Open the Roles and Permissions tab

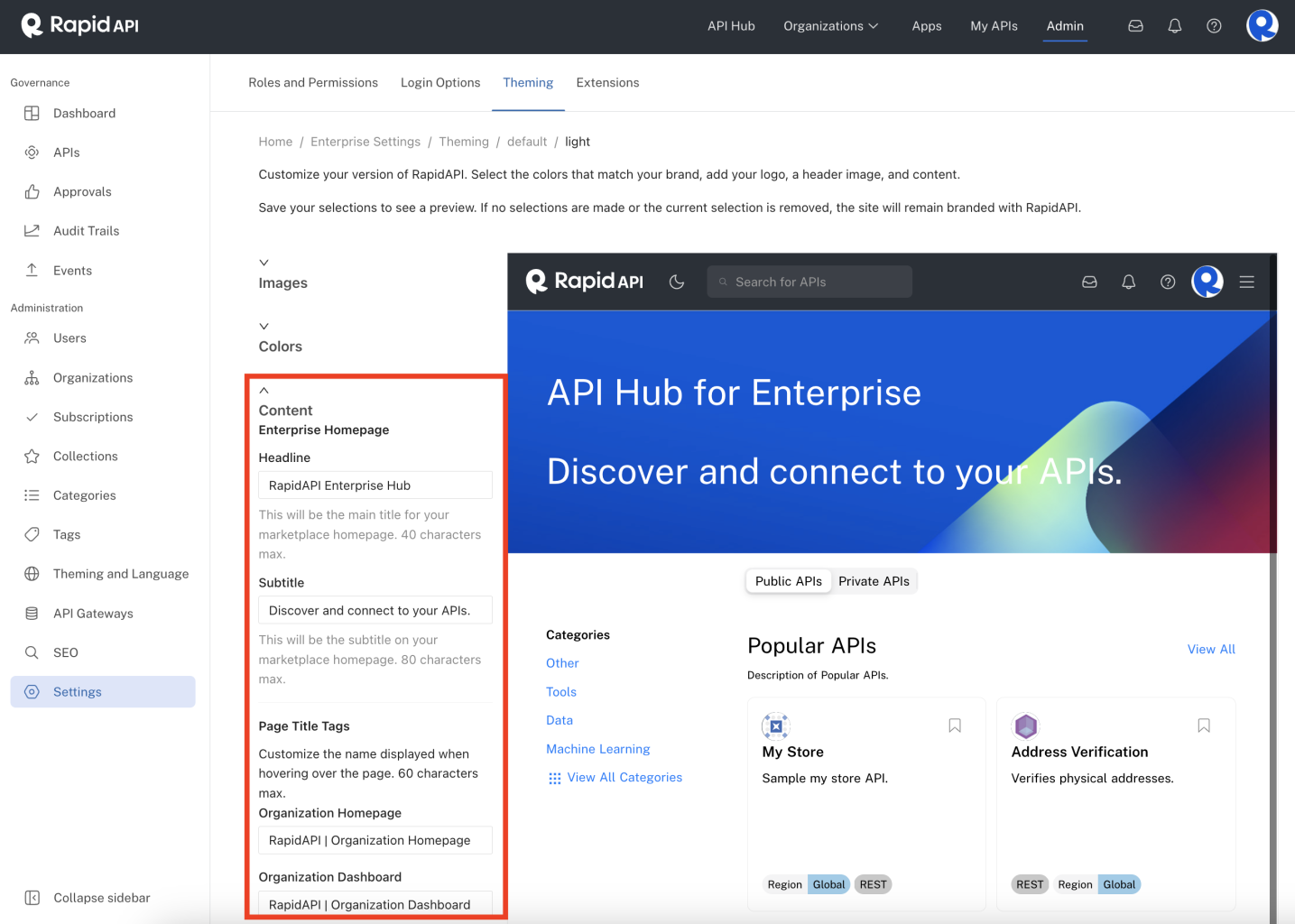[313, 83]
